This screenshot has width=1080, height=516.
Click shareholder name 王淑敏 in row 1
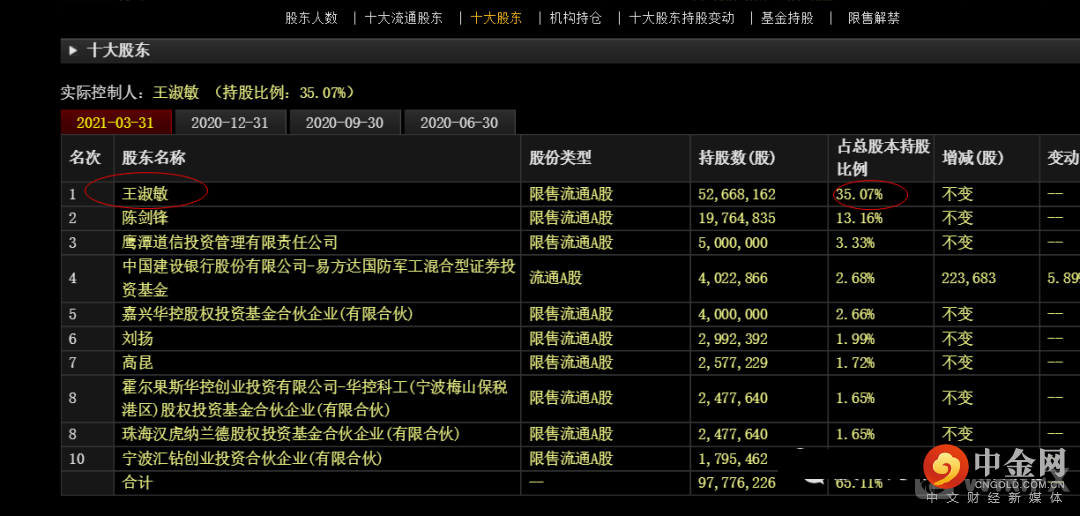pos(145,194)
